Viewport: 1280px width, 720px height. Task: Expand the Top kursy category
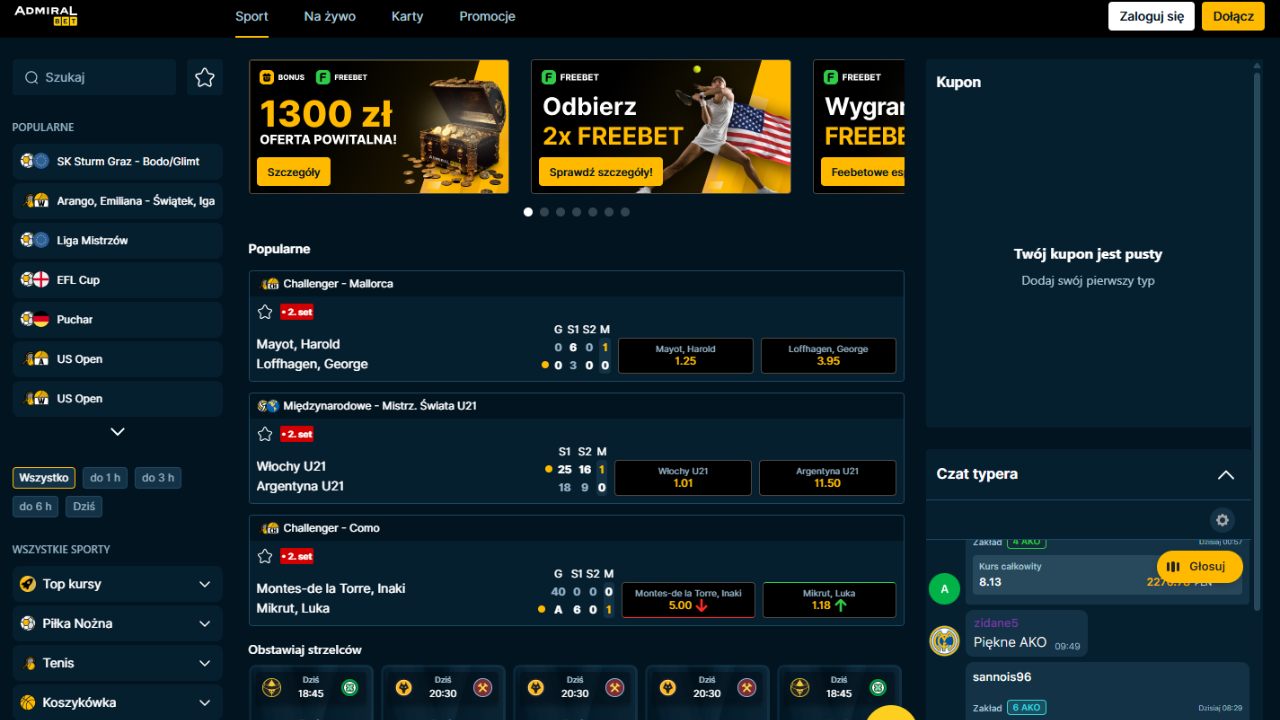click(205, 584)
